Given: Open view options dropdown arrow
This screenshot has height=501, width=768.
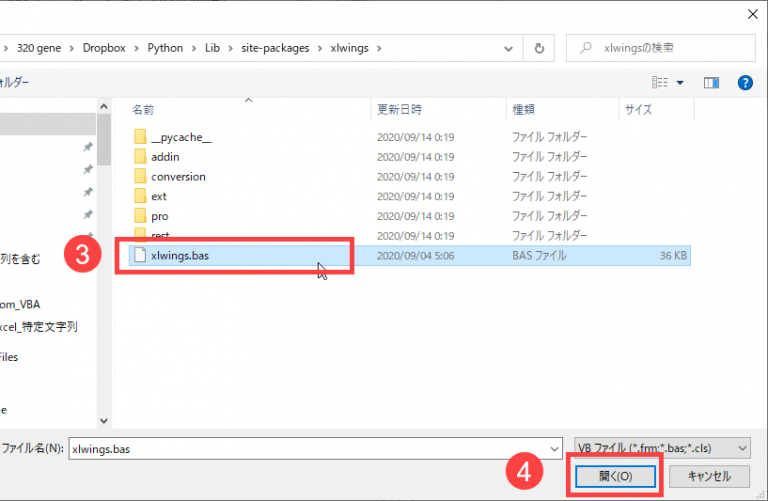Looking at the screenshot, I should tap(680, 83).
